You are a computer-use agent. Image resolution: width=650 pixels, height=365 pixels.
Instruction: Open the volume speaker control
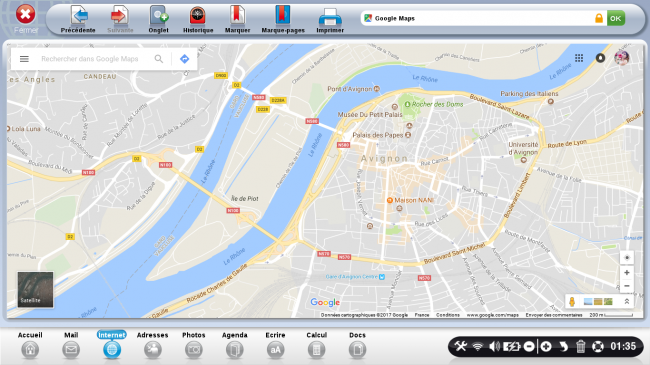(x=494, y=346)
